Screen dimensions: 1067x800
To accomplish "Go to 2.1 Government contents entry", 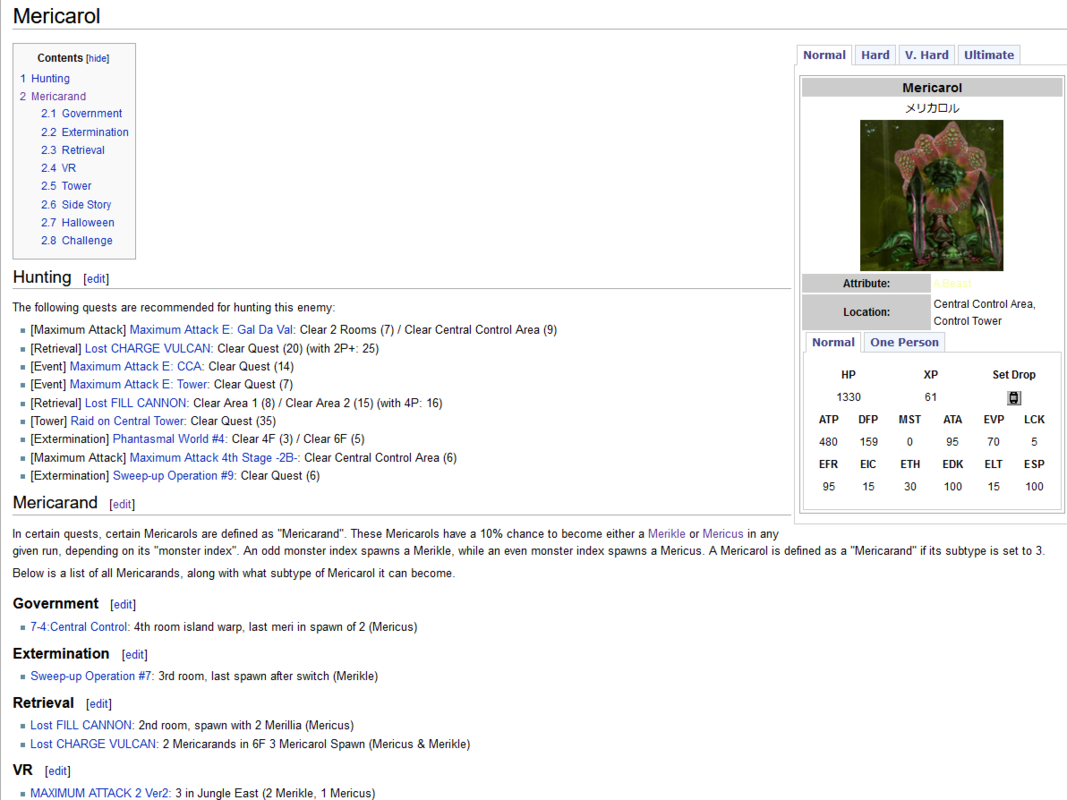I will 82,114.
